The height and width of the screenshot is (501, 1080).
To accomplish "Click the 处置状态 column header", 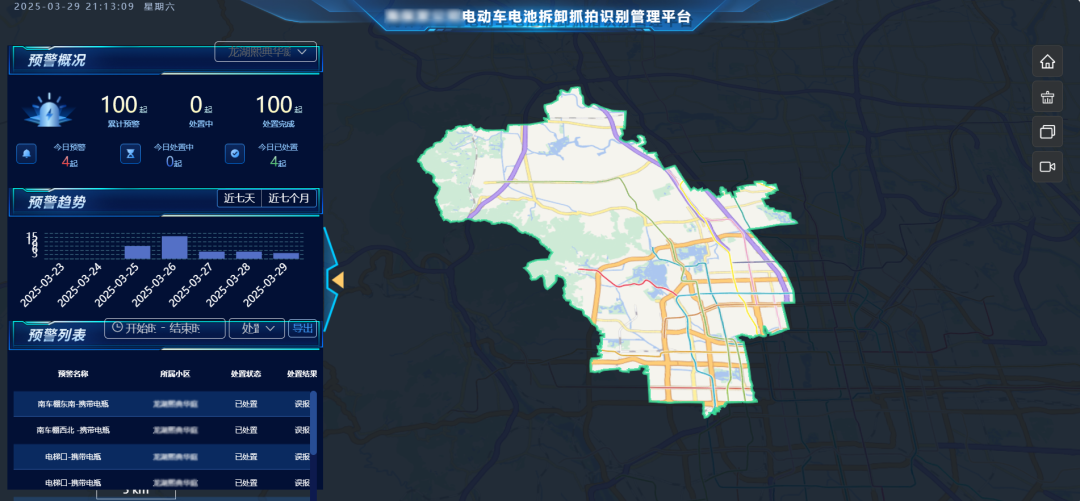I will coord(246,374).
